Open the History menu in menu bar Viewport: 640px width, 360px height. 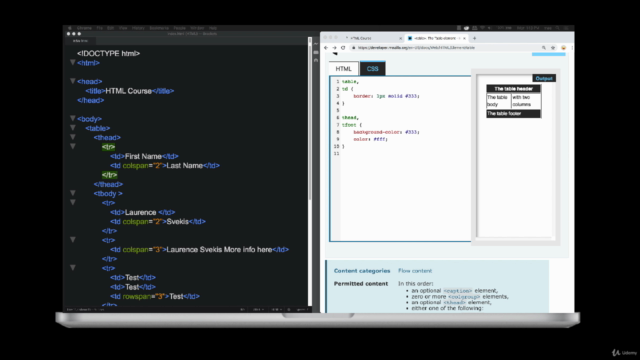[138, 28]
